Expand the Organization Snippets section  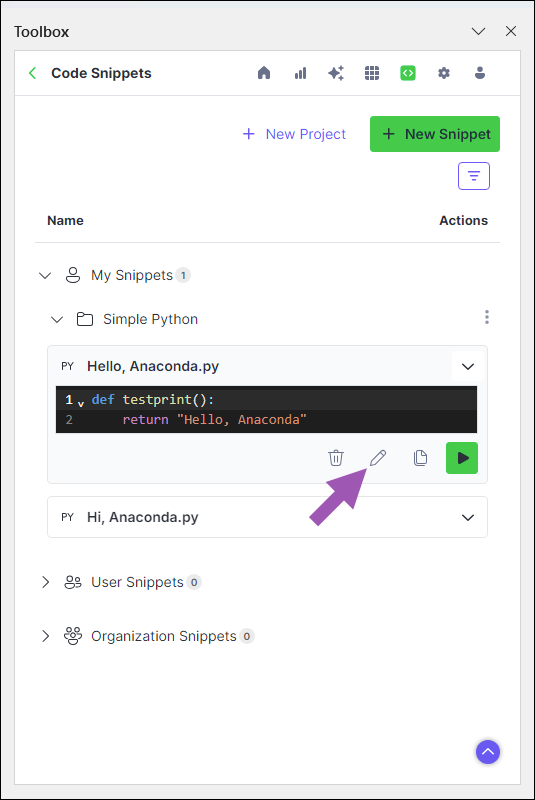pos(45,636)
